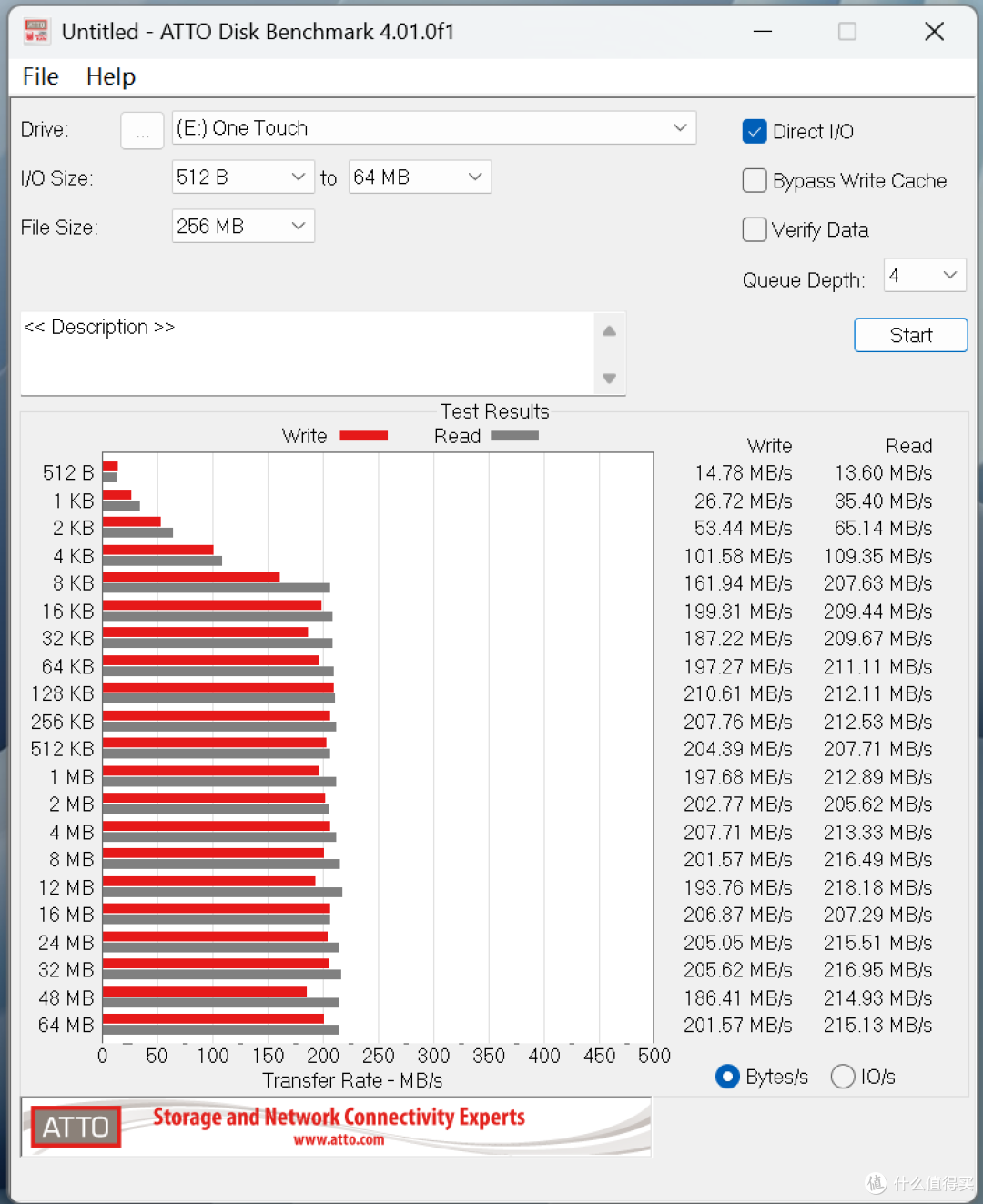Open the Queue Depth dropdown
983x1204 pixels.
point(925,275)
